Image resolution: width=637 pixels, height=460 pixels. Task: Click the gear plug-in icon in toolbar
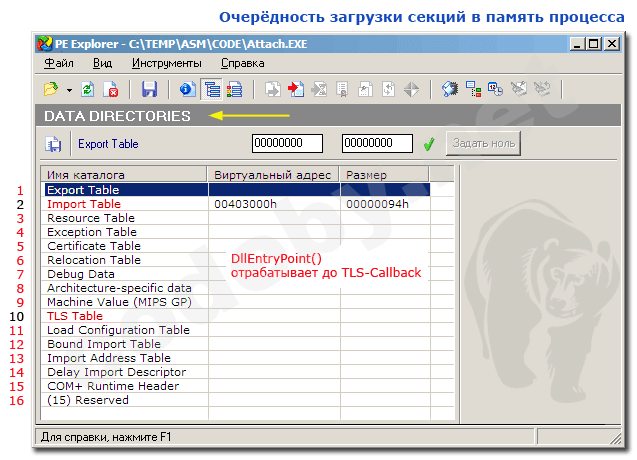pos(450,89)
